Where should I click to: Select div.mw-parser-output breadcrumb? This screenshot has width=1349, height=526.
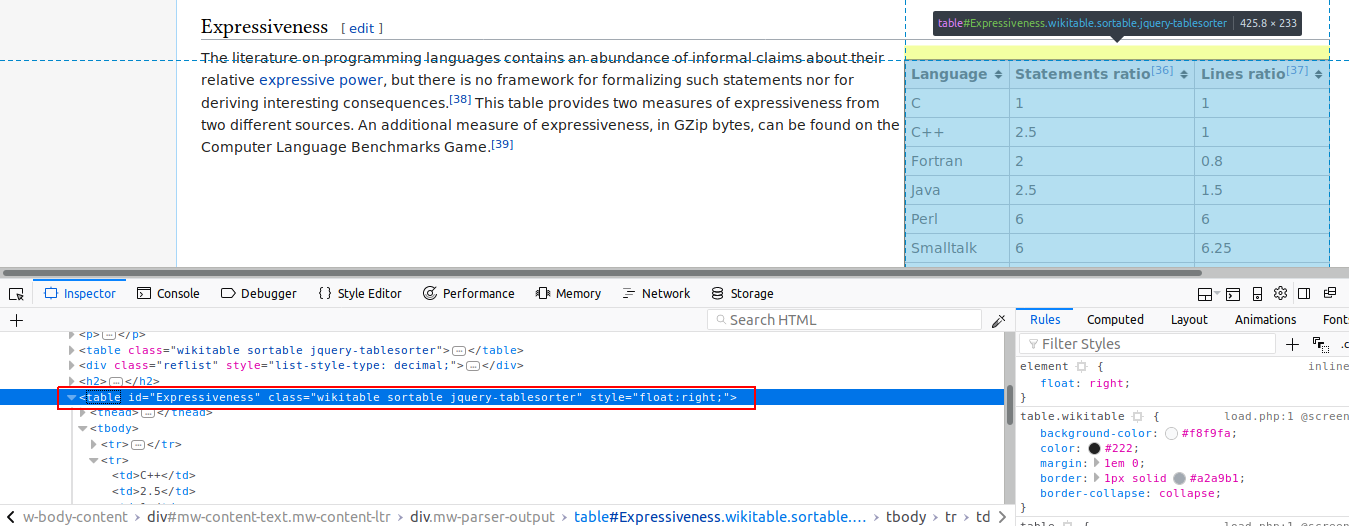tap(482, 517)
